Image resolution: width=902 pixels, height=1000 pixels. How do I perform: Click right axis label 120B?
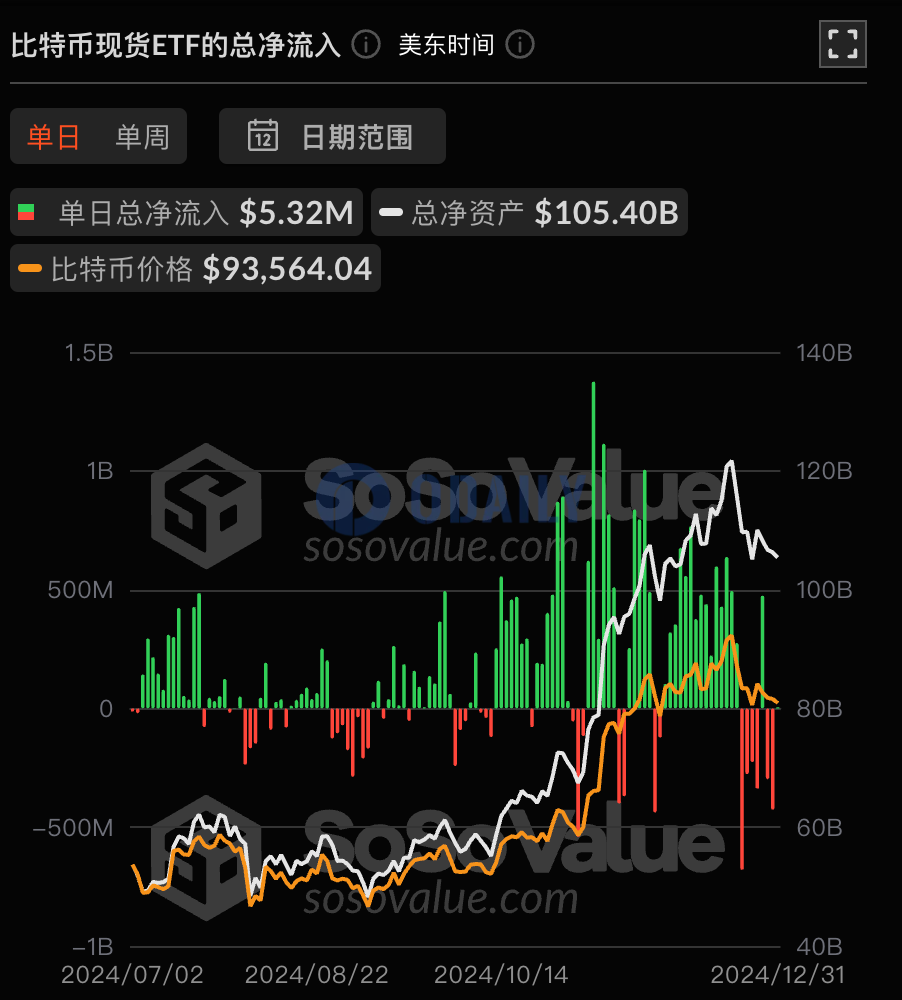pos(824,471)
